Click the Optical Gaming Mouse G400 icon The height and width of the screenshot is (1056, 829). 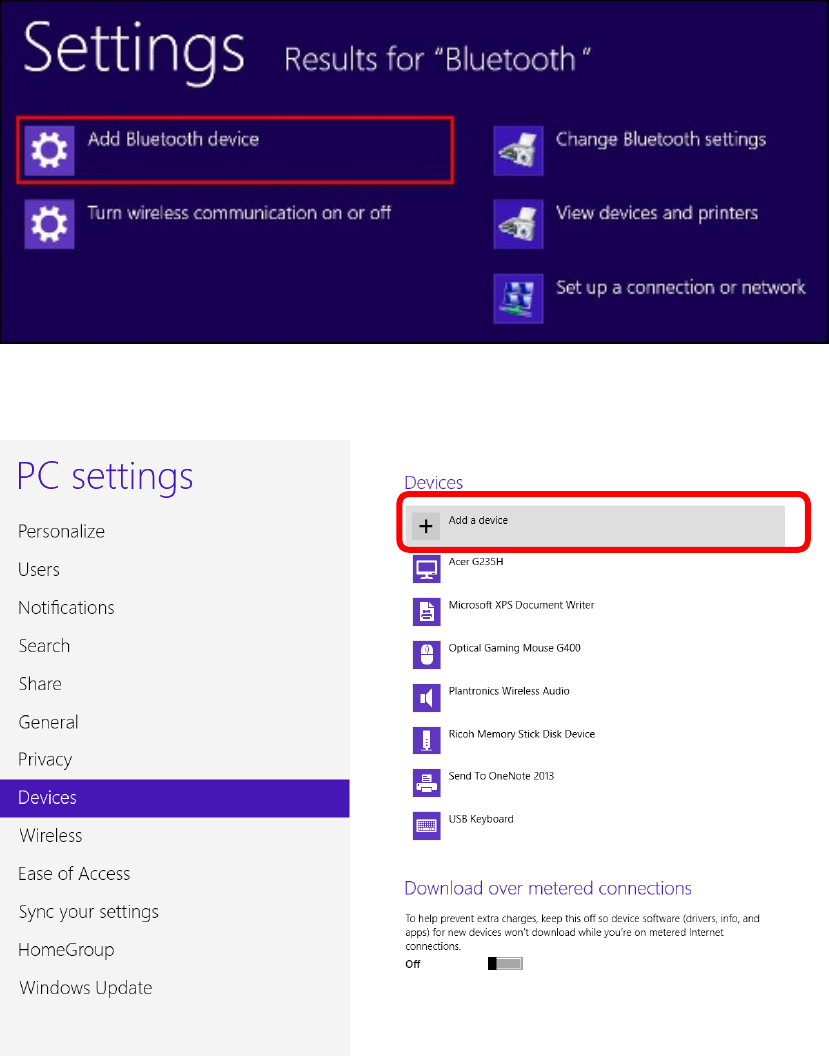(426, 655)
